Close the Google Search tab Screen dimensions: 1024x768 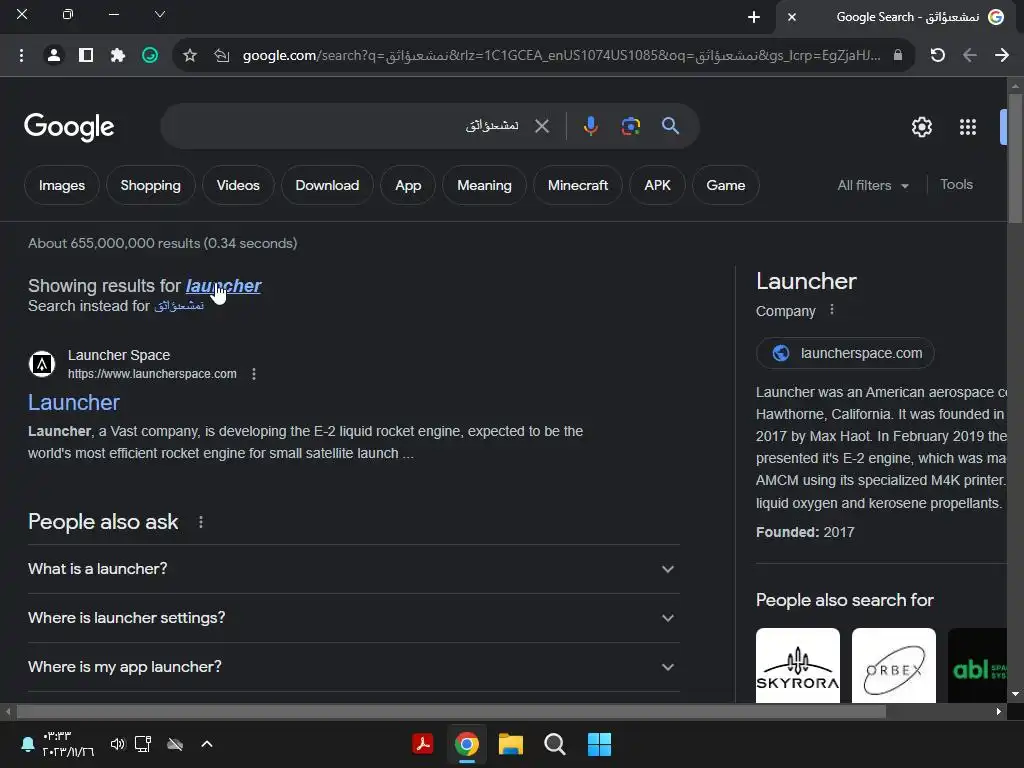(792, 17)
